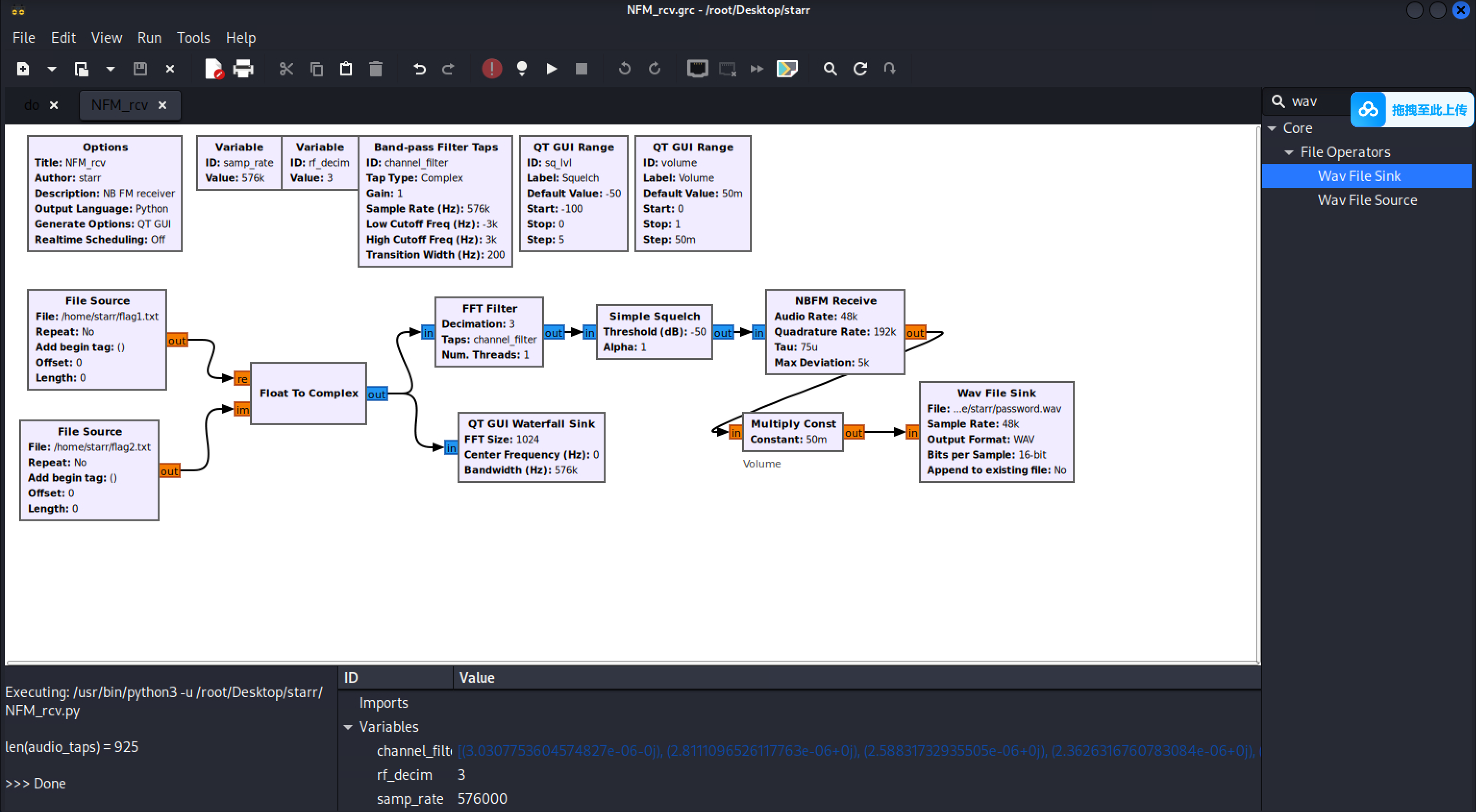Collapse the Core tree category
This screenshot has width=1476, height=812.
pyautogui.click(x=1272, y=128)
